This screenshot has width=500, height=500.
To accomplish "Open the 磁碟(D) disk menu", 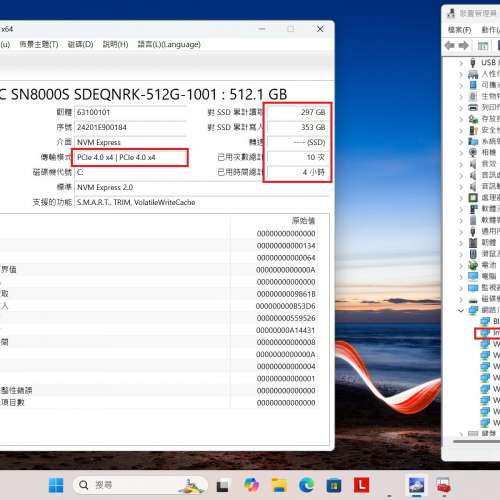I will (80, 44).
